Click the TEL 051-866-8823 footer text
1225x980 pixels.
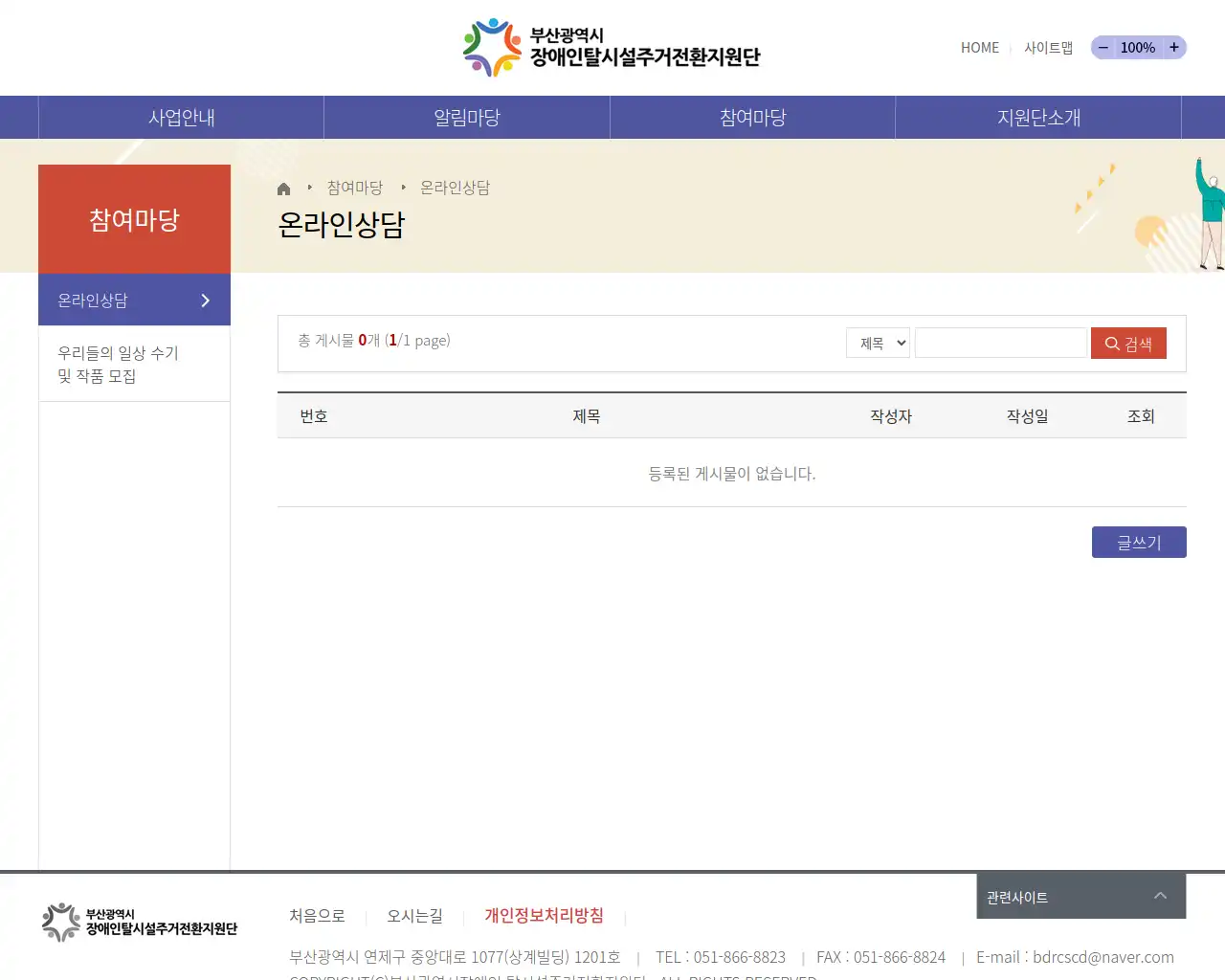point(721,957)
